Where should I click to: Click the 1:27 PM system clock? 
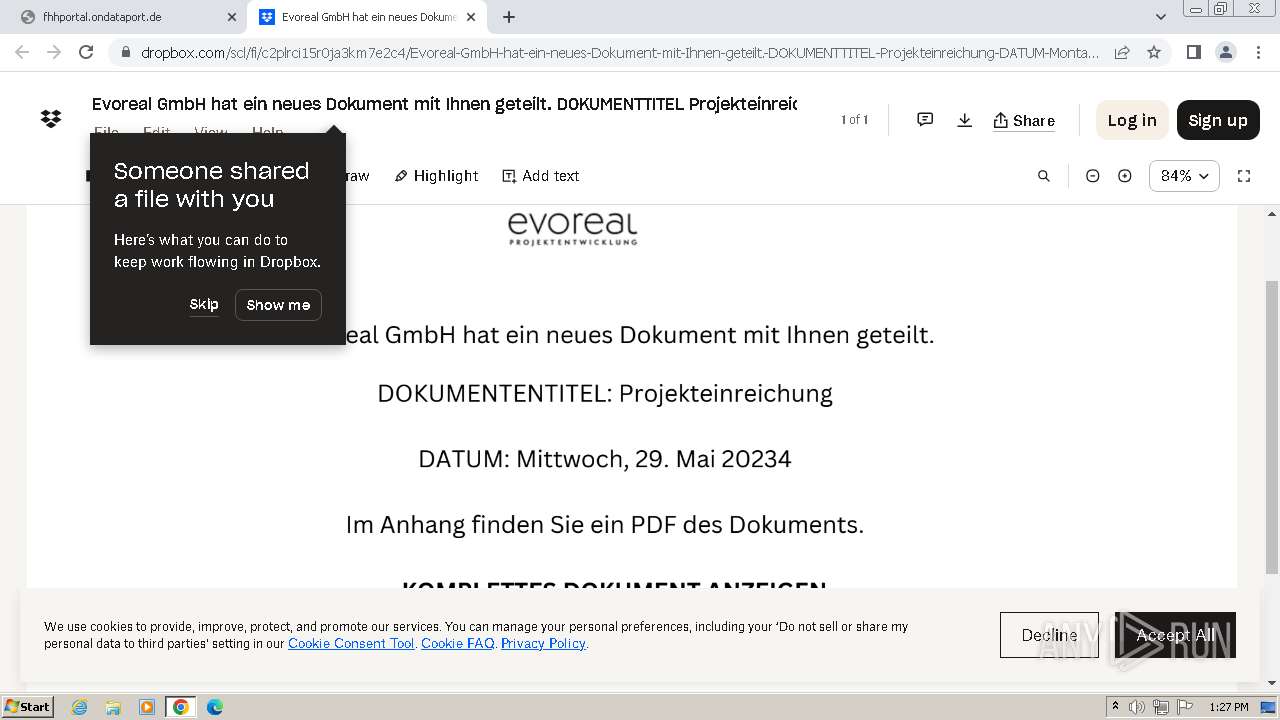(1229, 707)
